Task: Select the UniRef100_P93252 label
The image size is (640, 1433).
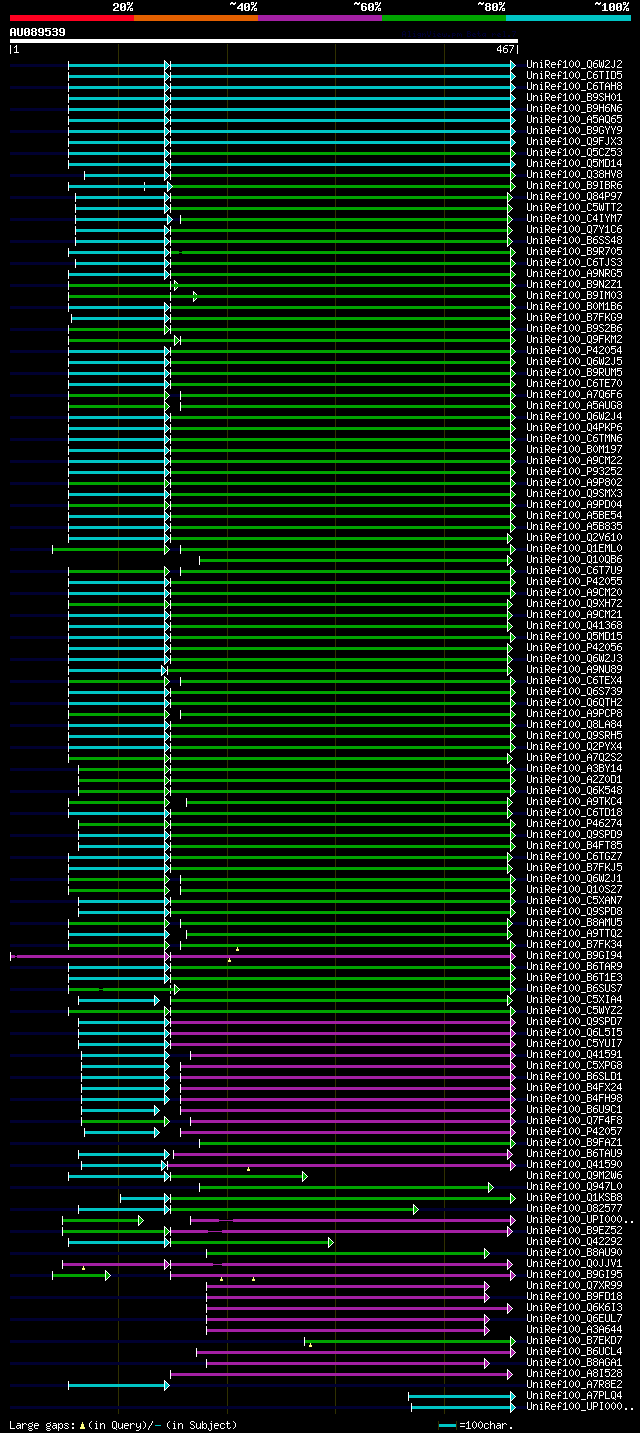Action: click(574, 471)
